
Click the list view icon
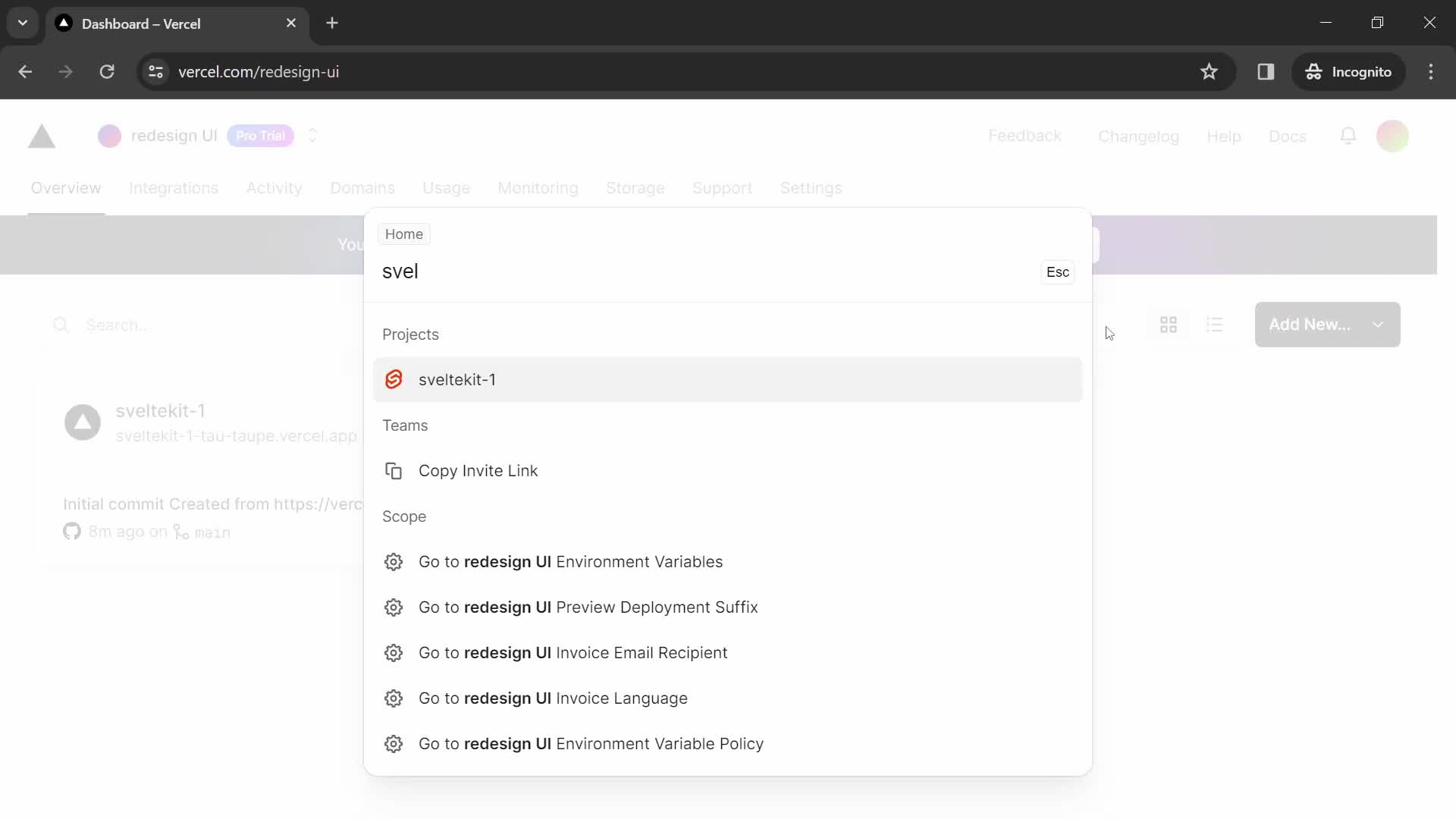click(1215, 324)
